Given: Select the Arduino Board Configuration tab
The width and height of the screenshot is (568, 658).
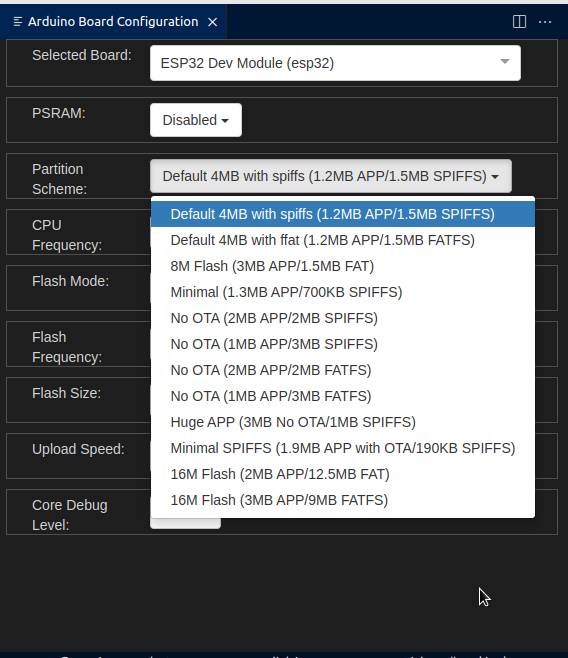Looking at the screenshot, I should coord(113,22).
